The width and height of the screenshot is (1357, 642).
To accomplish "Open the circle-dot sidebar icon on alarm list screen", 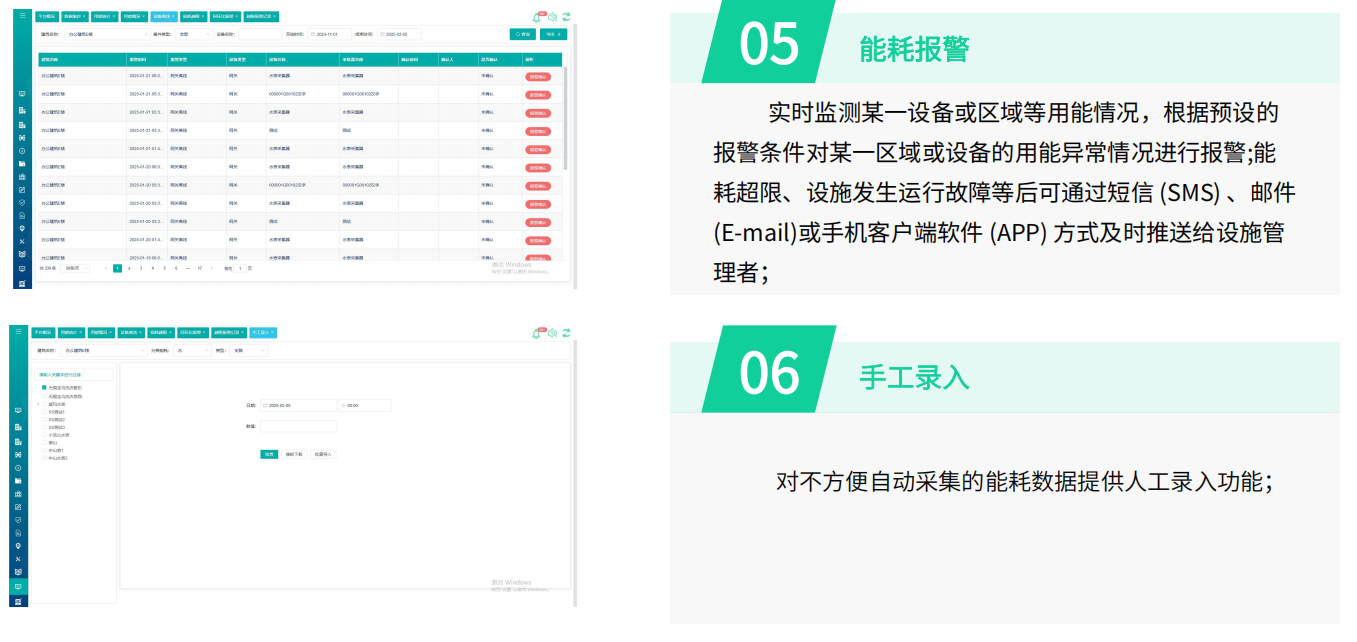I will tap(22, 151).
